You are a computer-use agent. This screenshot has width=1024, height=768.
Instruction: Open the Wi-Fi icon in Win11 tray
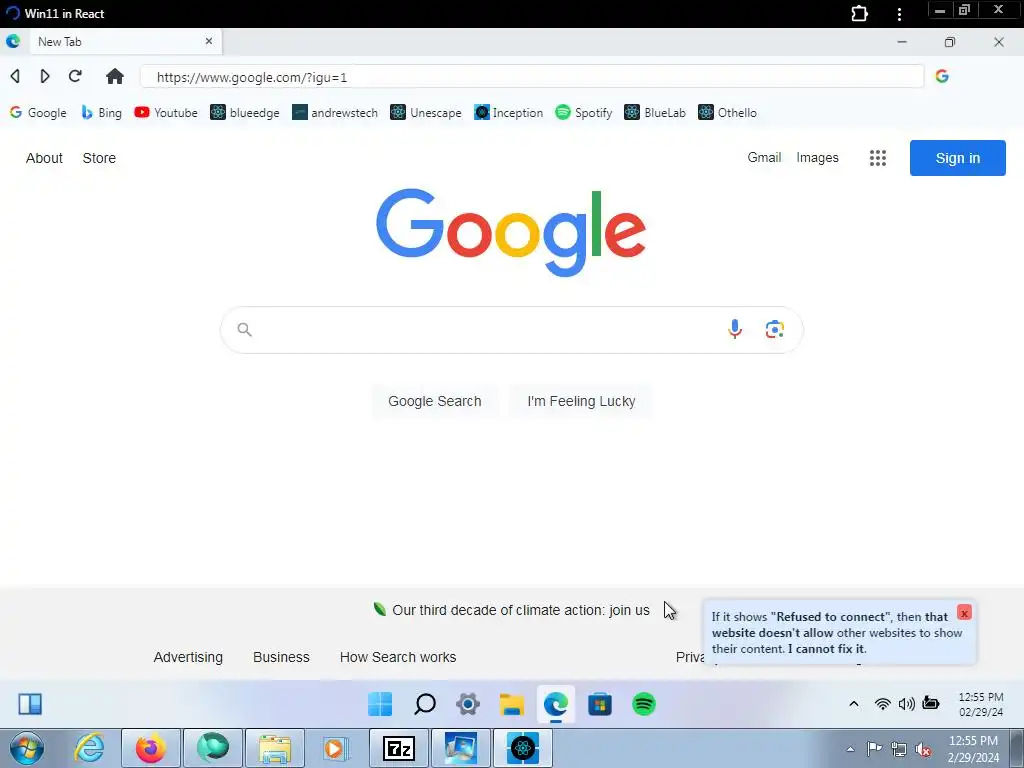point(882,703)
